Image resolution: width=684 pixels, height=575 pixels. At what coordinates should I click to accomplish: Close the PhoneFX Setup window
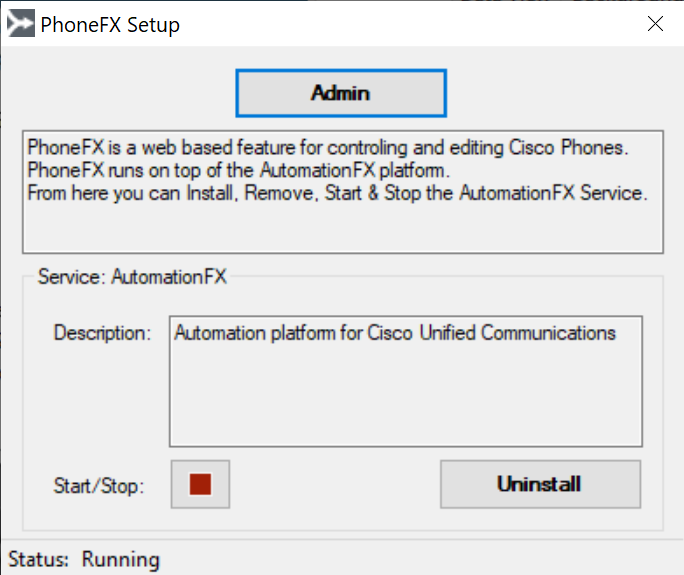[655, 24]
